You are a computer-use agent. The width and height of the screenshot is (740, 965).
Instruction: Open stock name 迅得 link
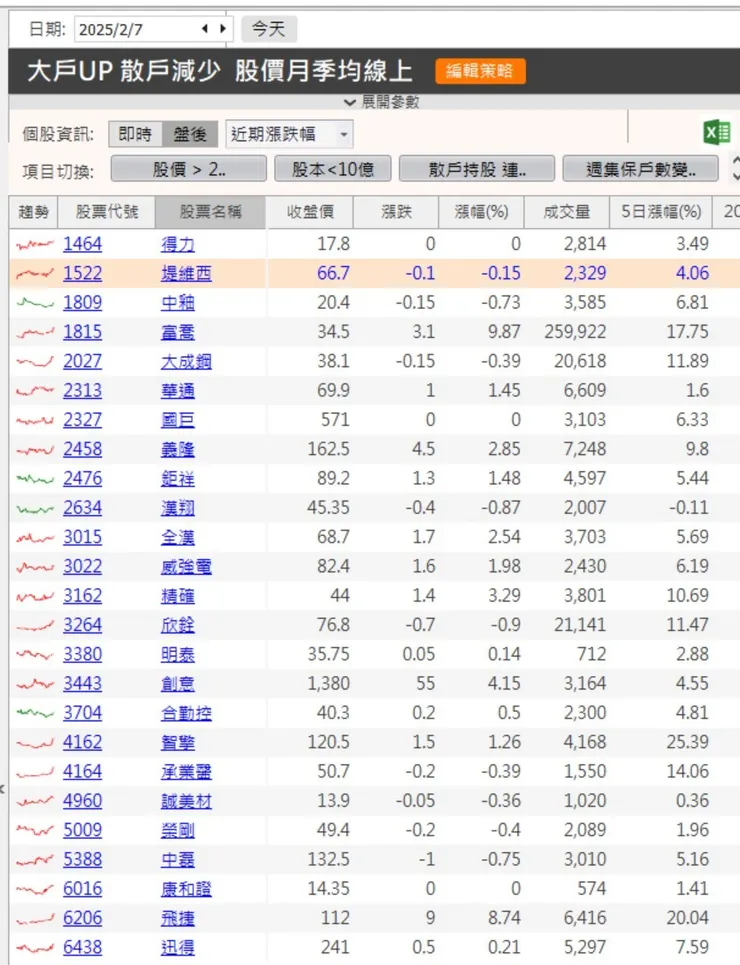pyautogui.click(x=178, y=948)
